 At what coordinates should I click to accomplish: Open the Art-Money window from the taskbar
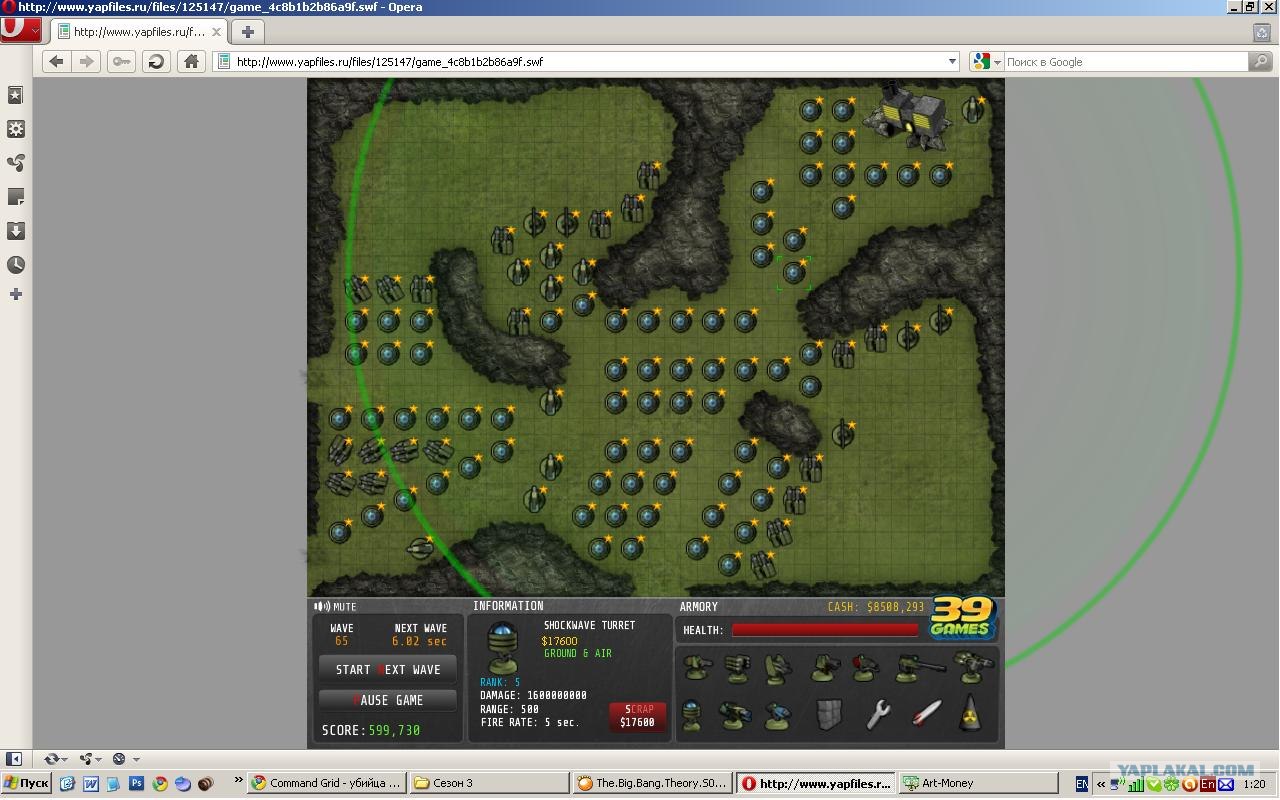(x=977, y=783)
